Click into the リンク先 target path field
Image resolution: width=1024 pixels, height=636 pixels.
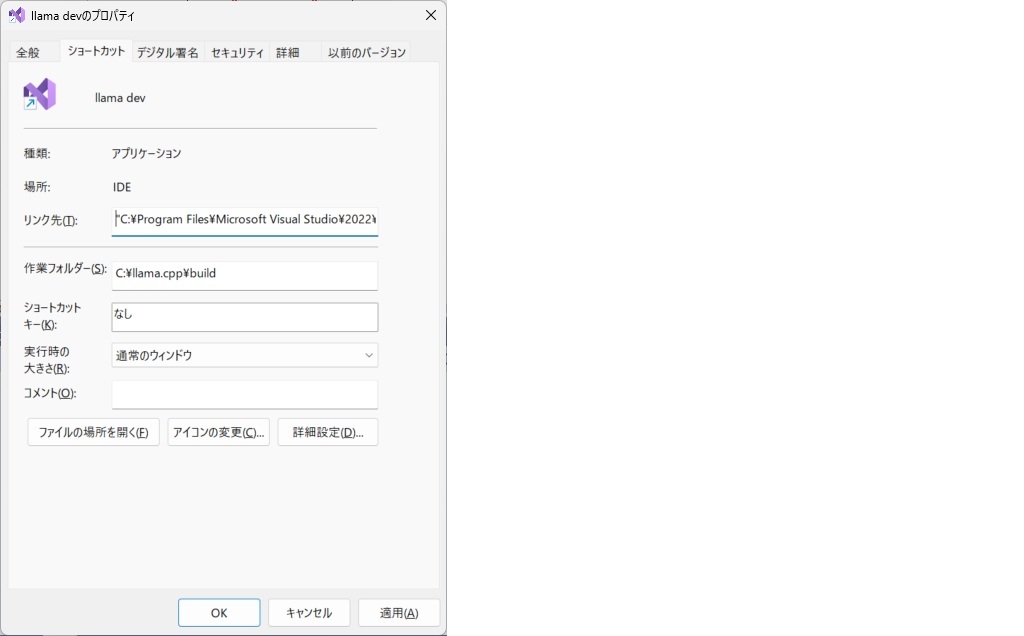pyautogui.click(x=245, y=220)
